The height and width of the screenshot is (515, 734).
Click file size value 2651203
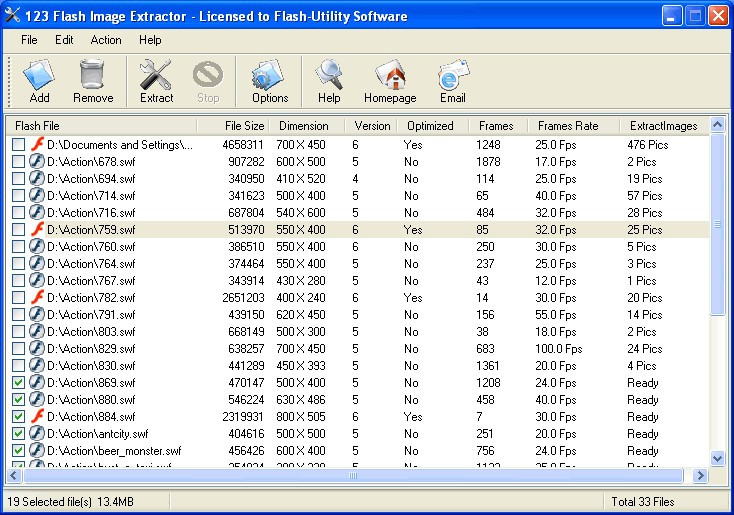pyautogui.click(x=243, y=298)
